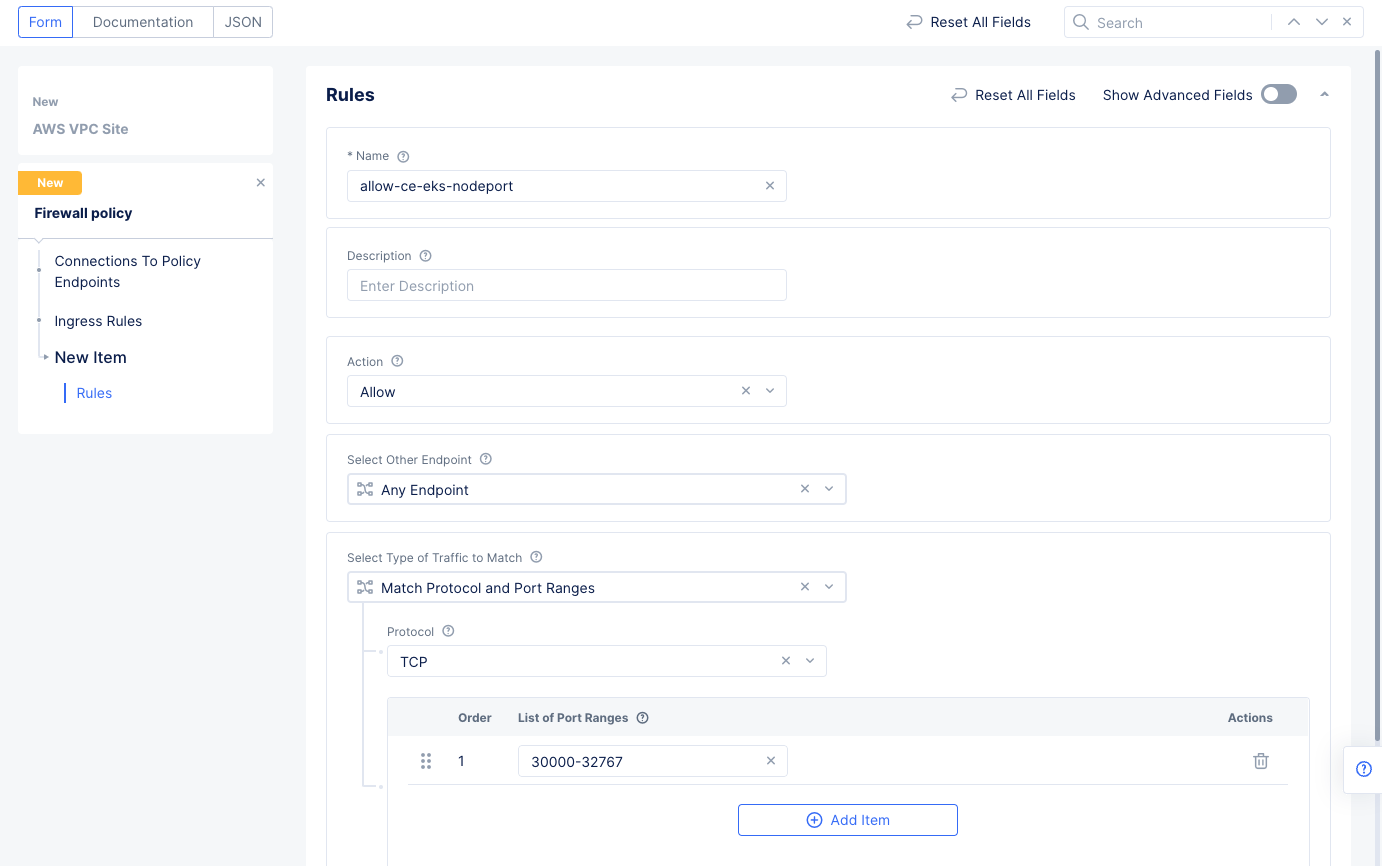Image resolution: width=1382 pixels, height=866 pixels.
Task: Collapse the Rules section with the caret
Action: point(1324,95)
